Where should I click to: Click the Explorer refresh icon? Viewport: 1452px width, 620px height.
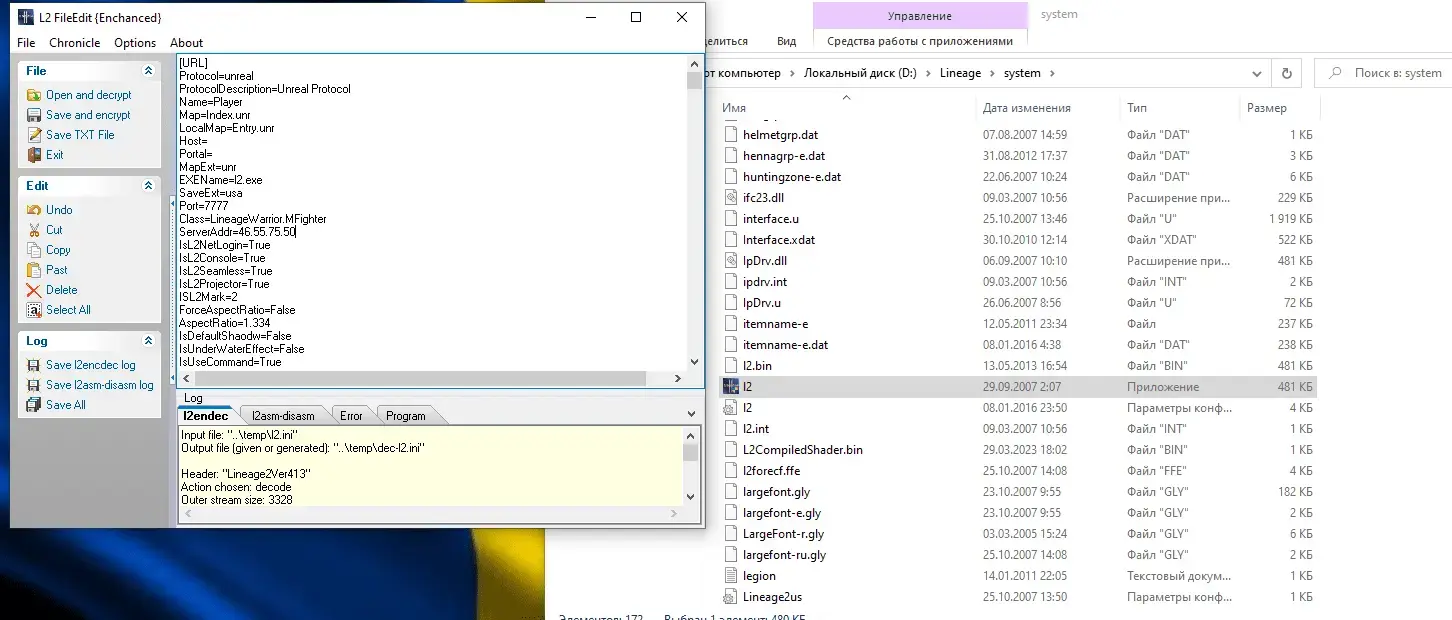pyautogui.click(x=1286, y=73)
